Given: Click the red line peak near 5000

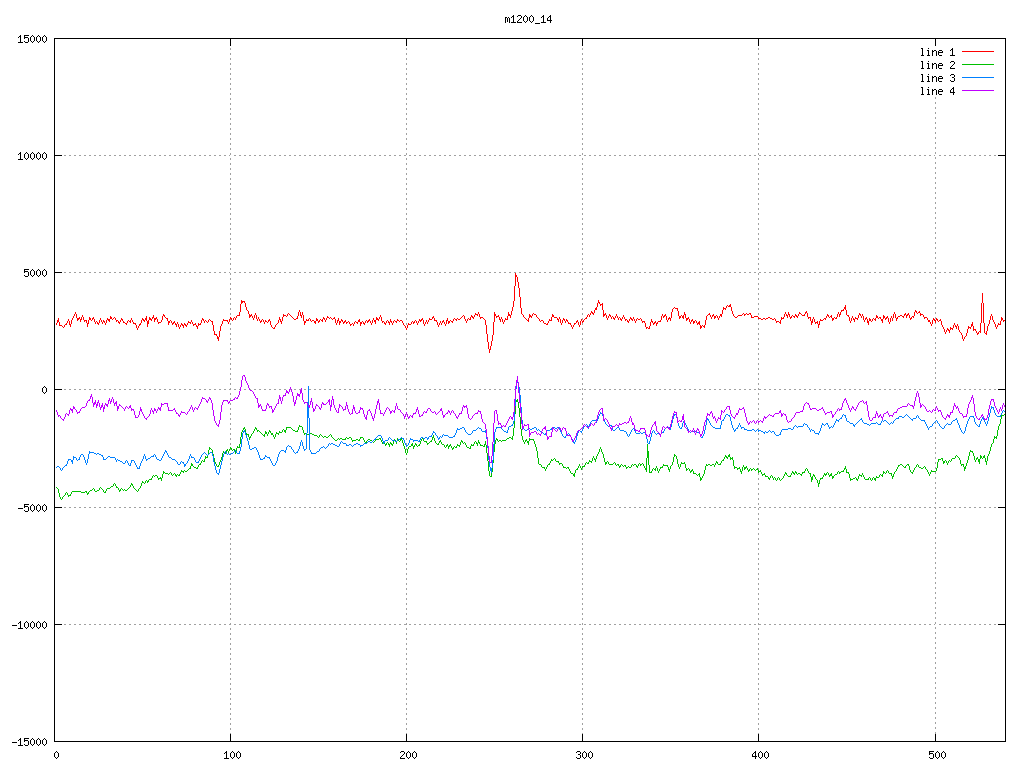Looking at the screenshot, I should 516,274.
